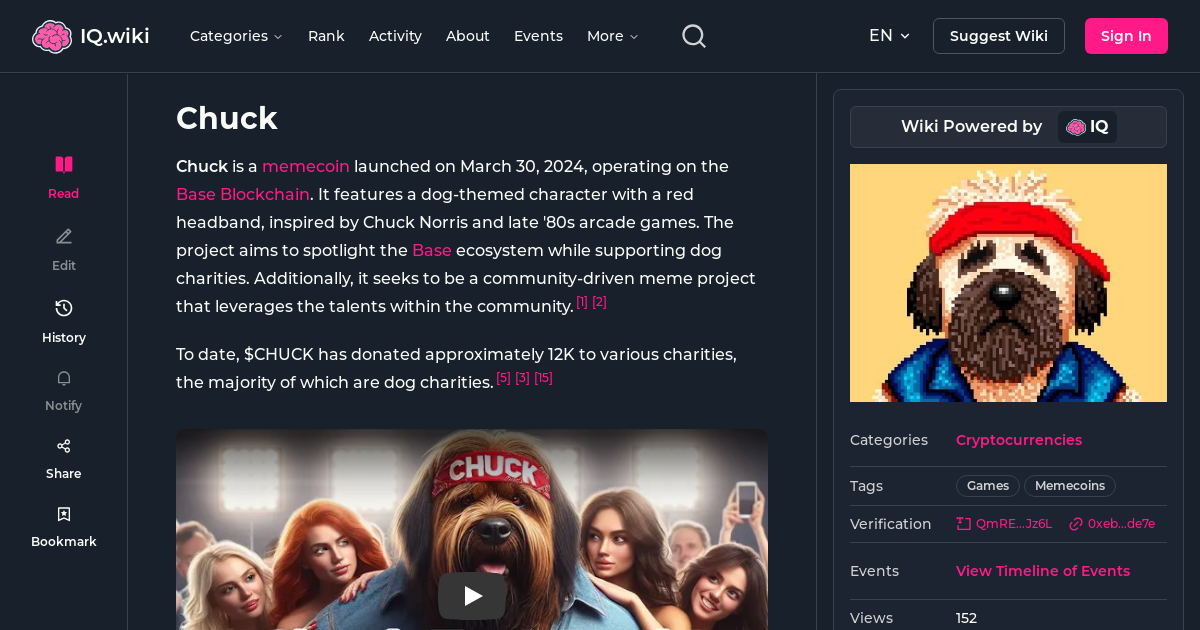
Task: Click the Sign In button
Action: click(x=1126, y=35)
